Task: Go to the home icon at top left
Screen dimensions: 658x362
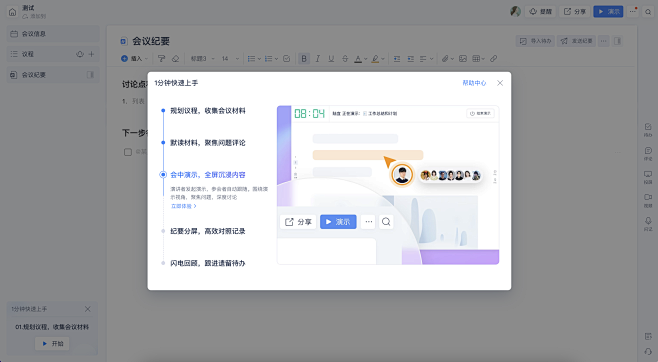Action: click(13, 12)
